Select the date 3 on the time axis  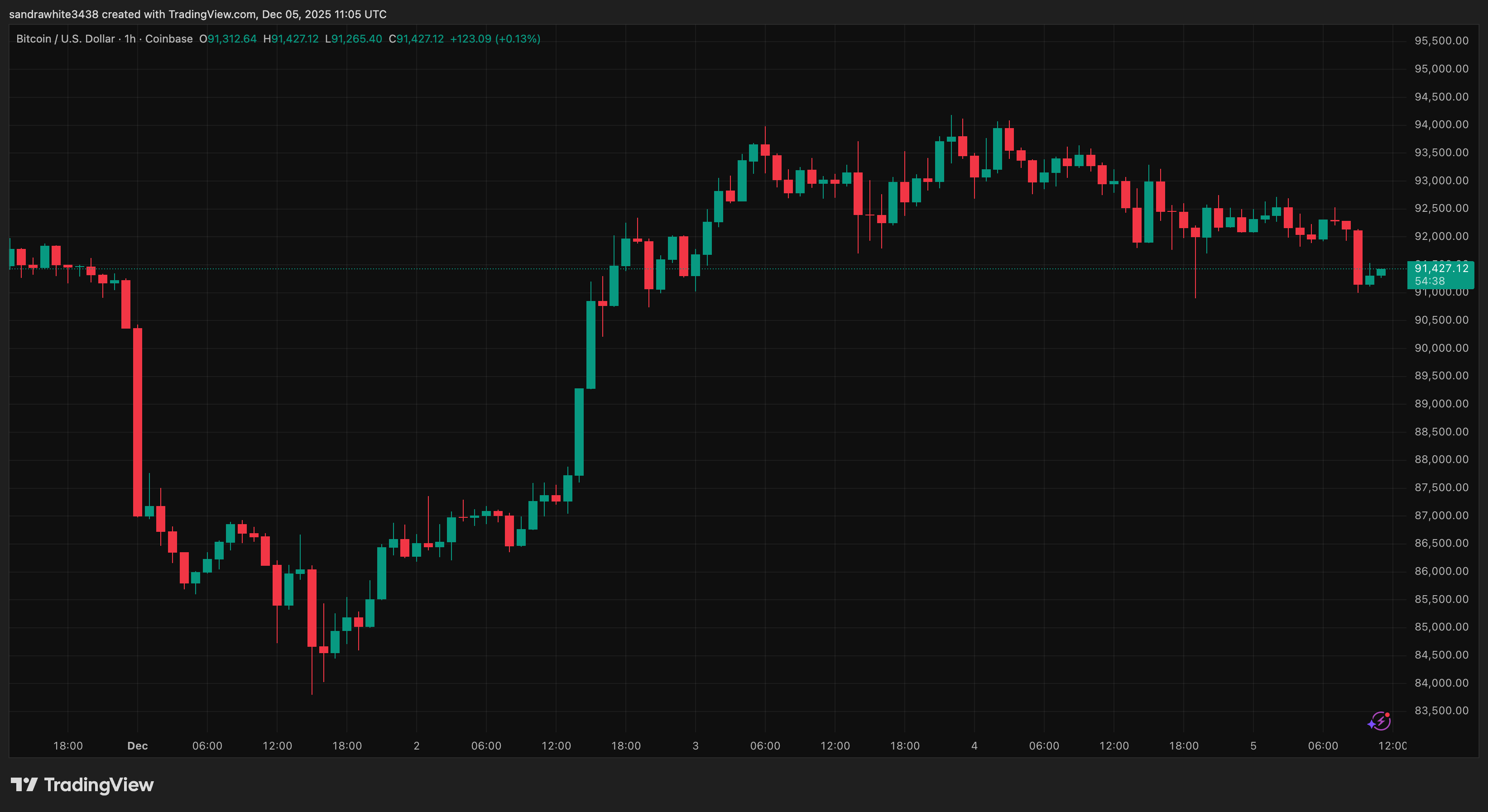coord(695,745)
